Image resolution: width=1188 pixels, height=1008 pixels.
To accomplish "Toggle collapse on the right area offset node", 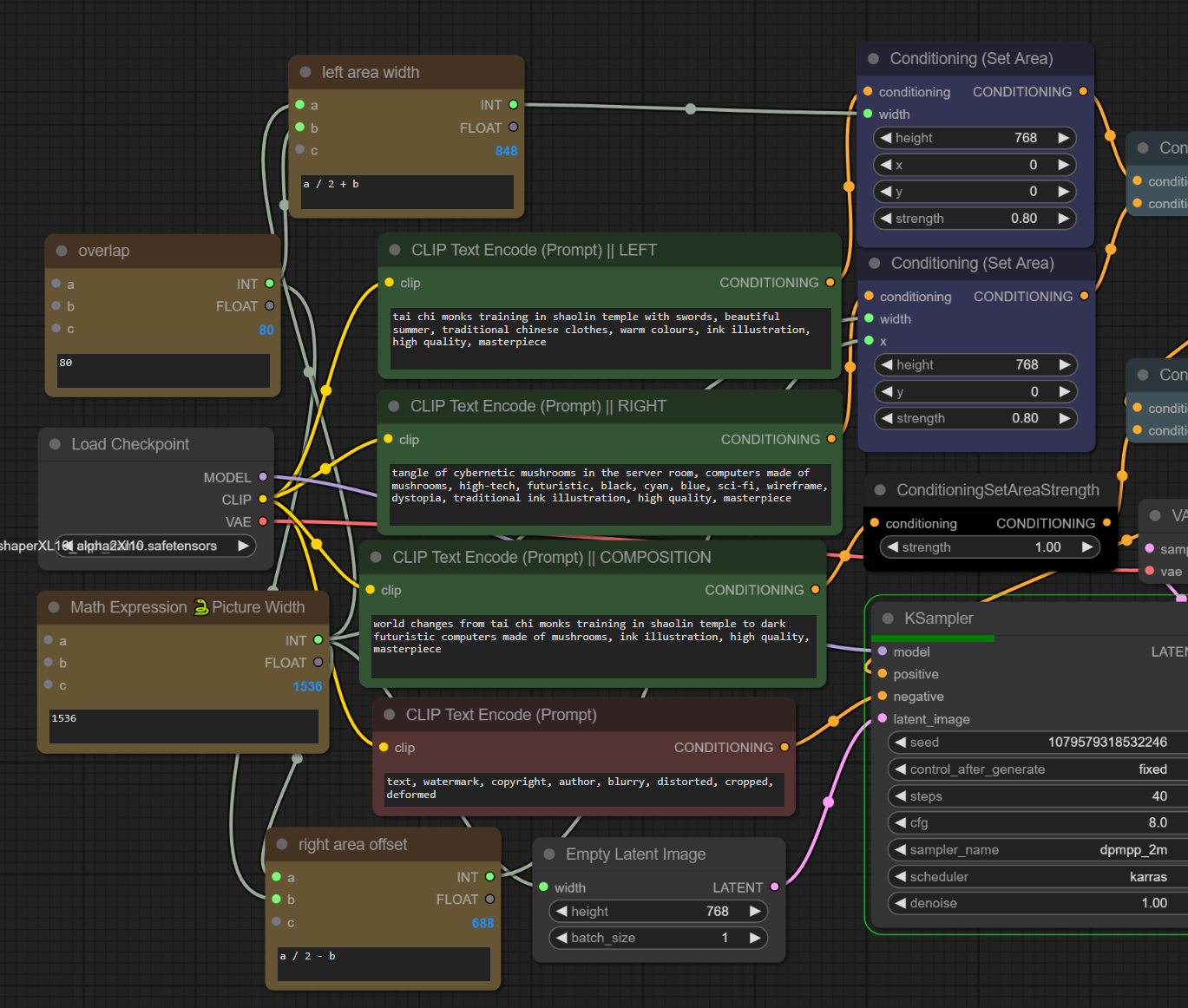I will (x=282, y=845).
